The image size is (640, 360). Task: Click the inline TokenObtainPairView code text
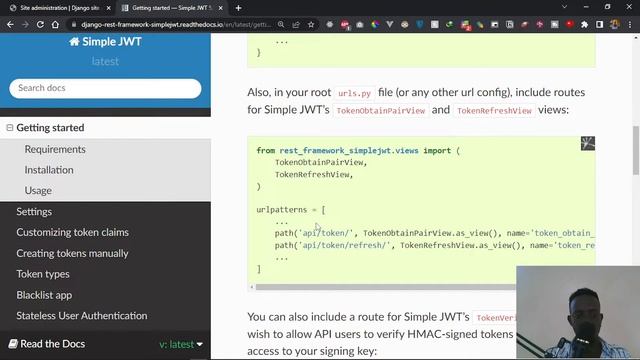[x=380, y=111]
